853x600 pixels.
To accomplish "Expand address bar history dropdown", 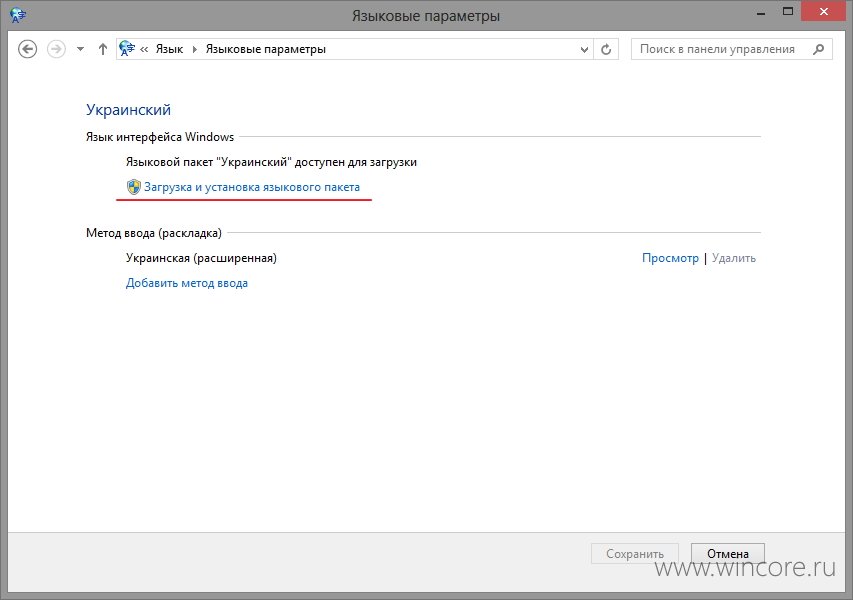I will click(x=584, y=50).
